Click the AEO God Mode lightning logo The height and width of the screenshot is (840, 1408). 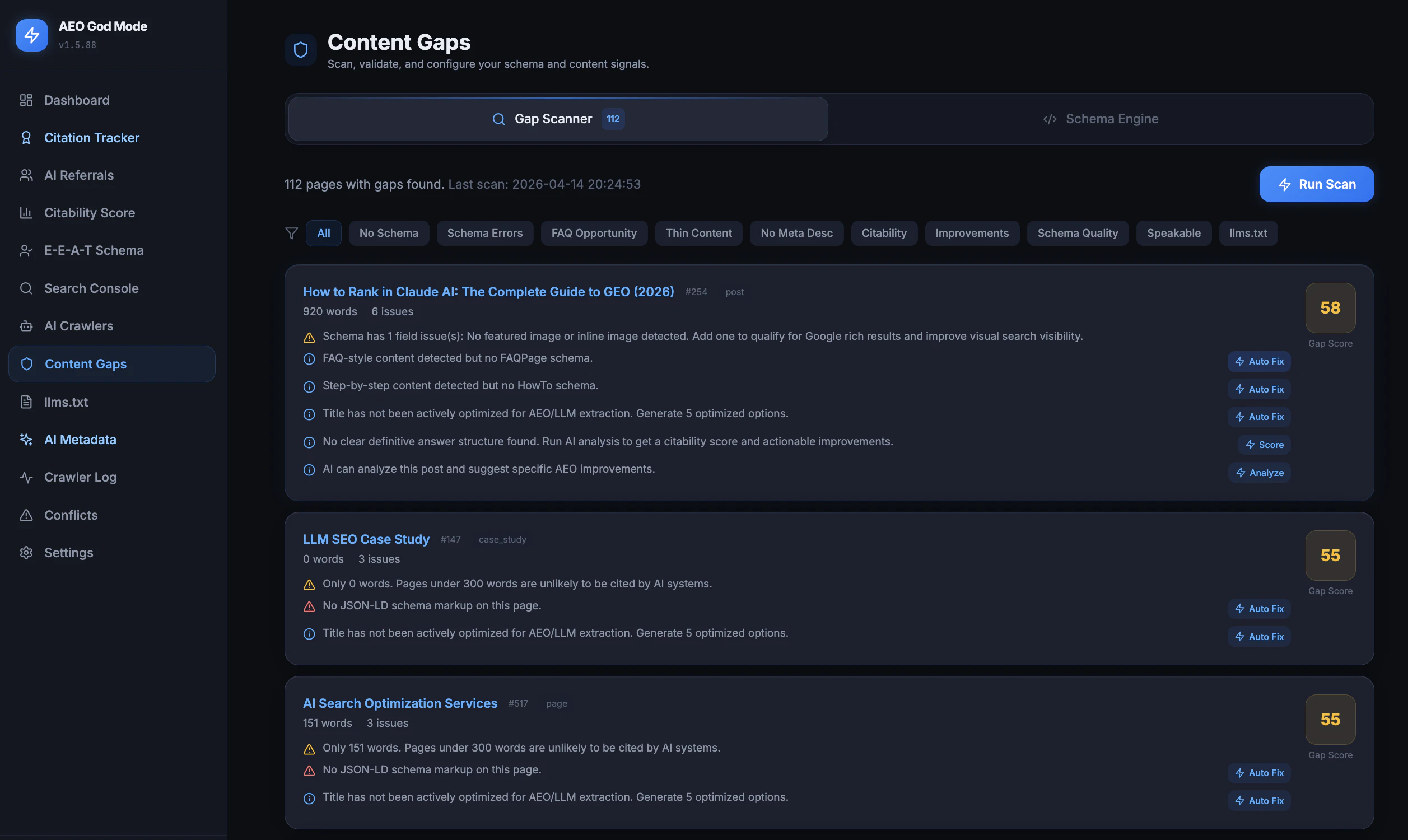(32, 35)
